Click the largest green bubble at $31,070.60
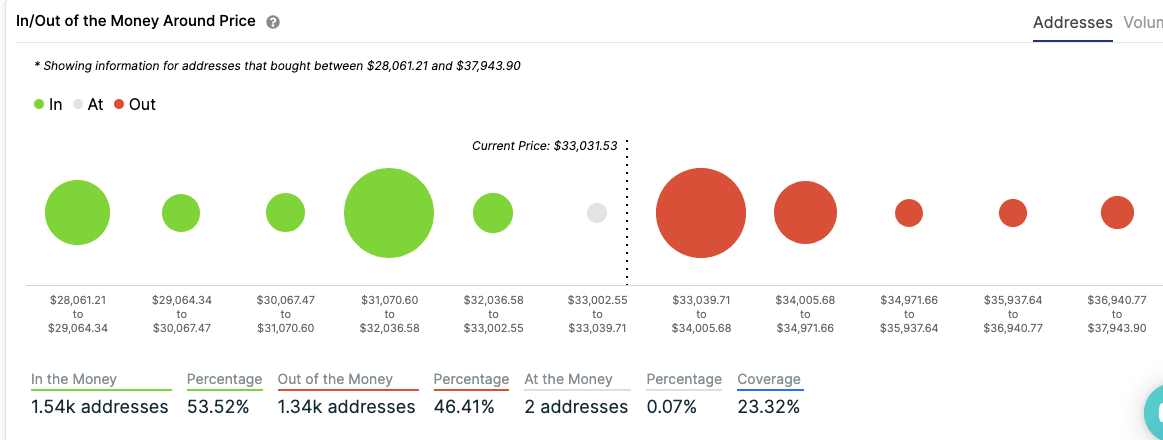1163x440 pixels. point(389,213)
